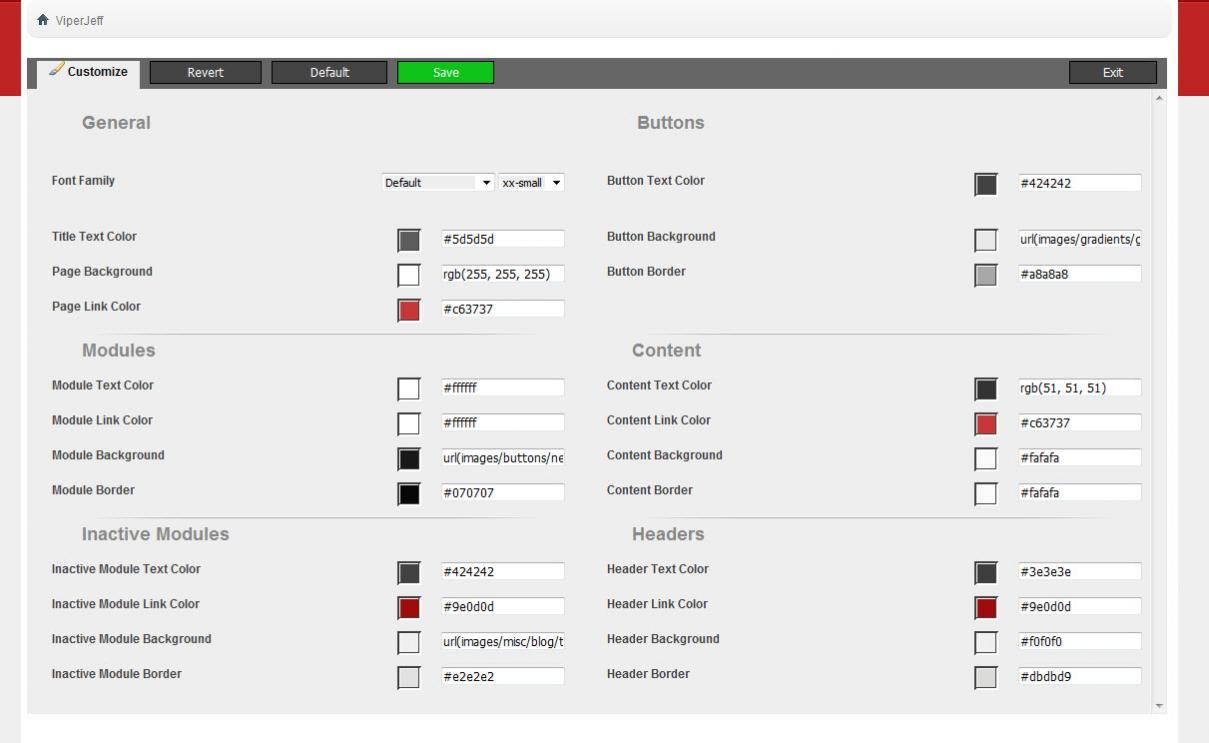Image resolution: width=1209 pixels, height=743 pixels.
Task: Click the scrollbar up arrow
Action: click(x=1160, y=97)
